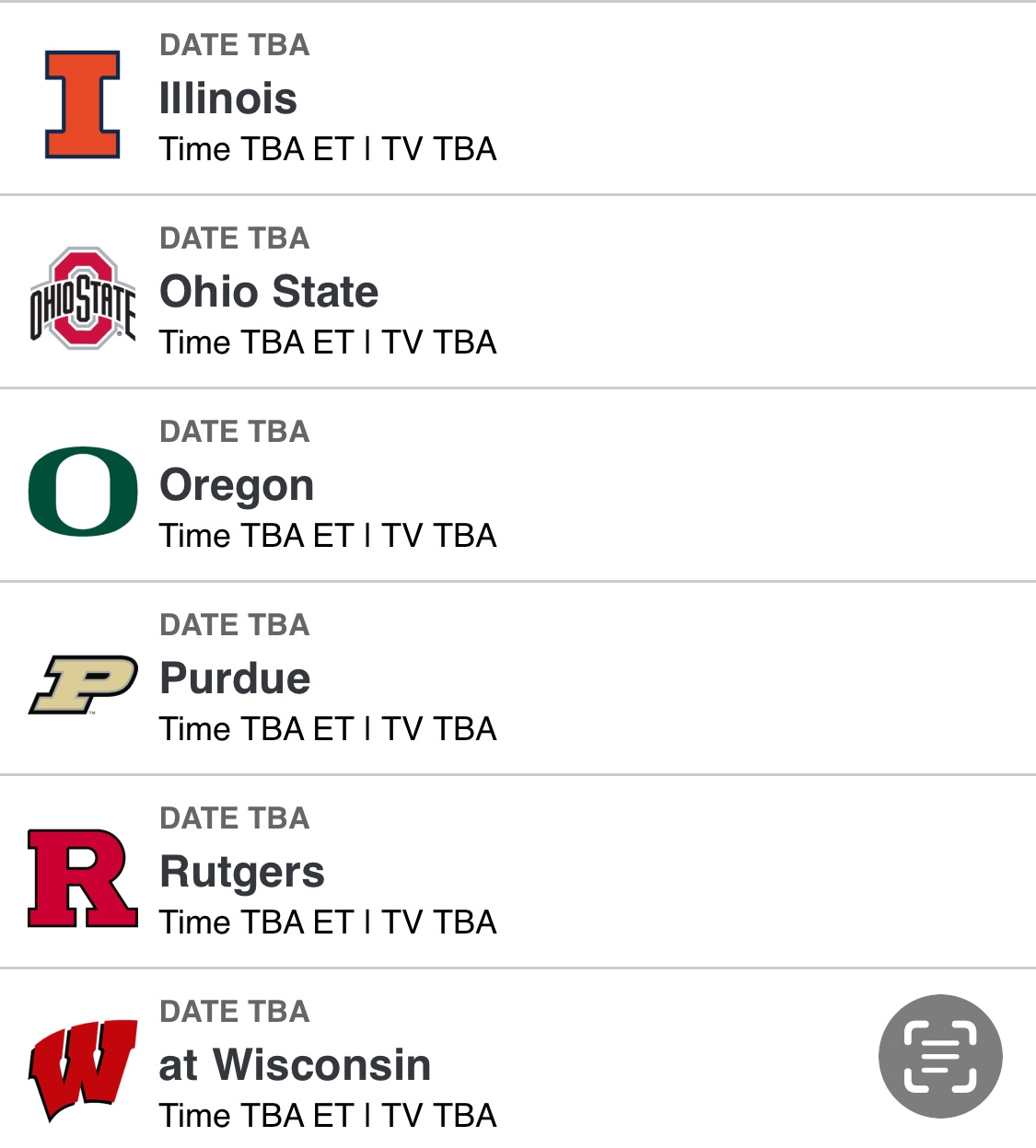Select the green Oregon O logo
The image size is (1036, 1148).
click(83, 492)
